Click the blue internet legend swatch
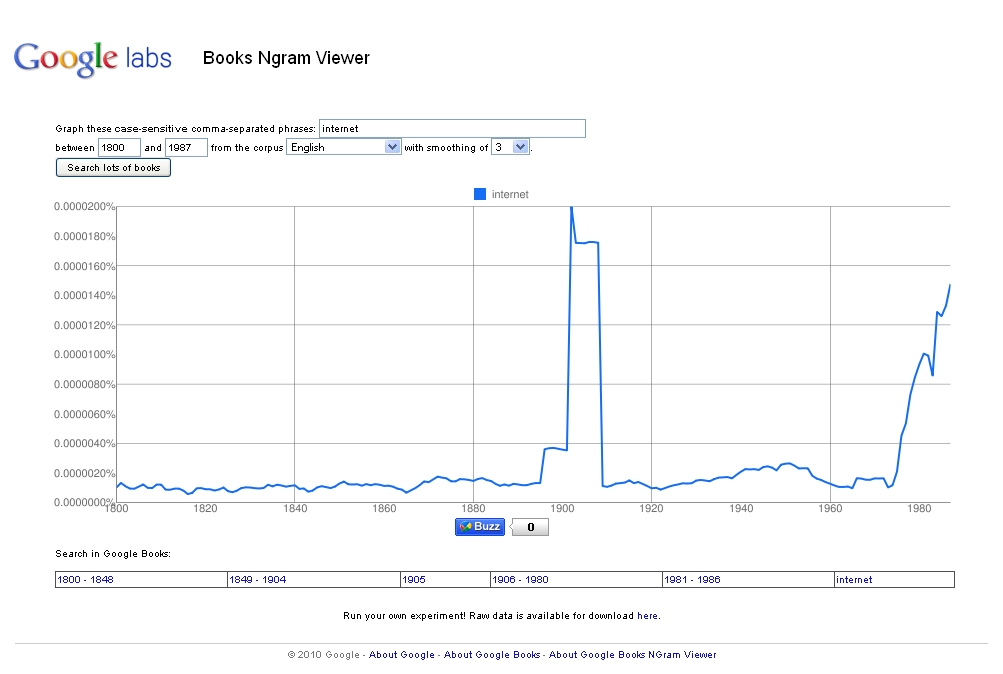The width and height of the screenshot is (1003, 674). coord(479,194)
